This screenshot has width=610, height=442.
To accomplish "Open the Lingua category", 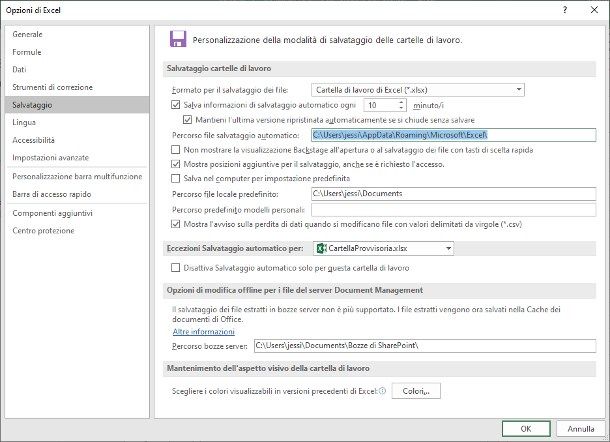I will click(77, 122).
